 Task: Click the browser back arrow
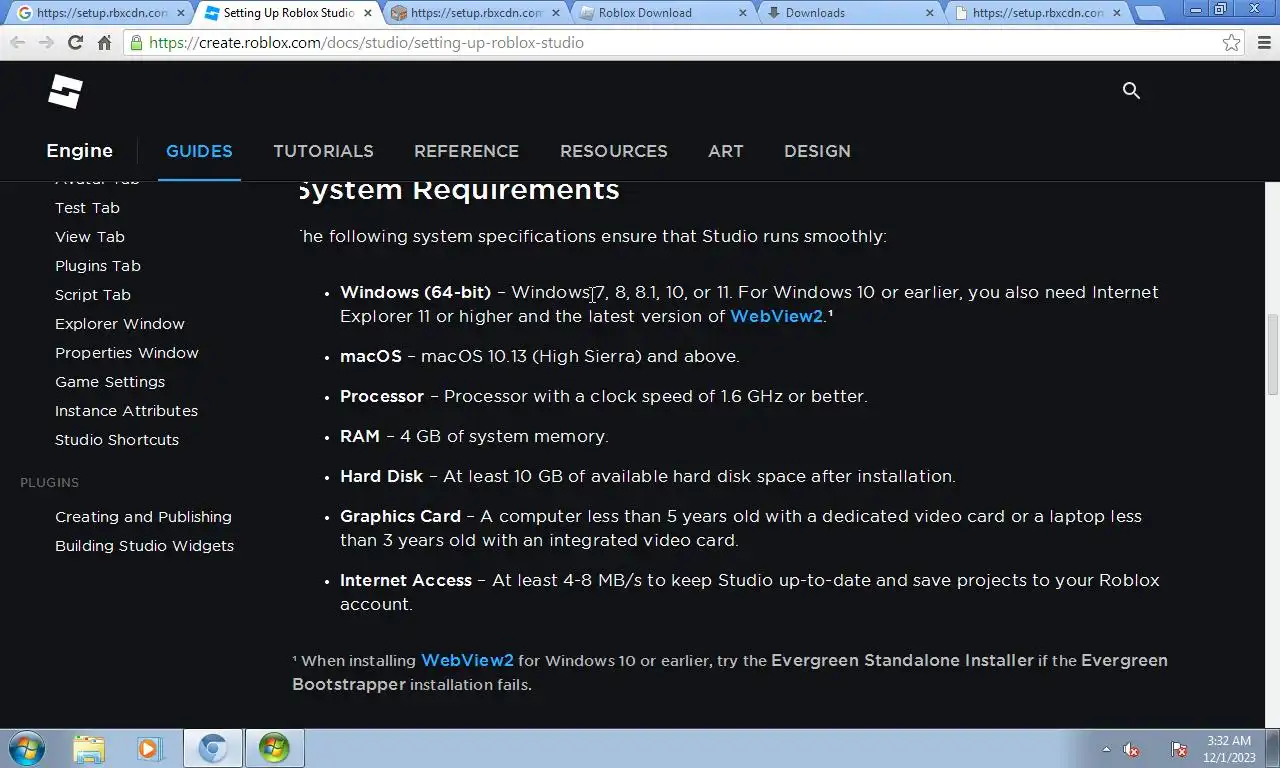tap(18, 43)
